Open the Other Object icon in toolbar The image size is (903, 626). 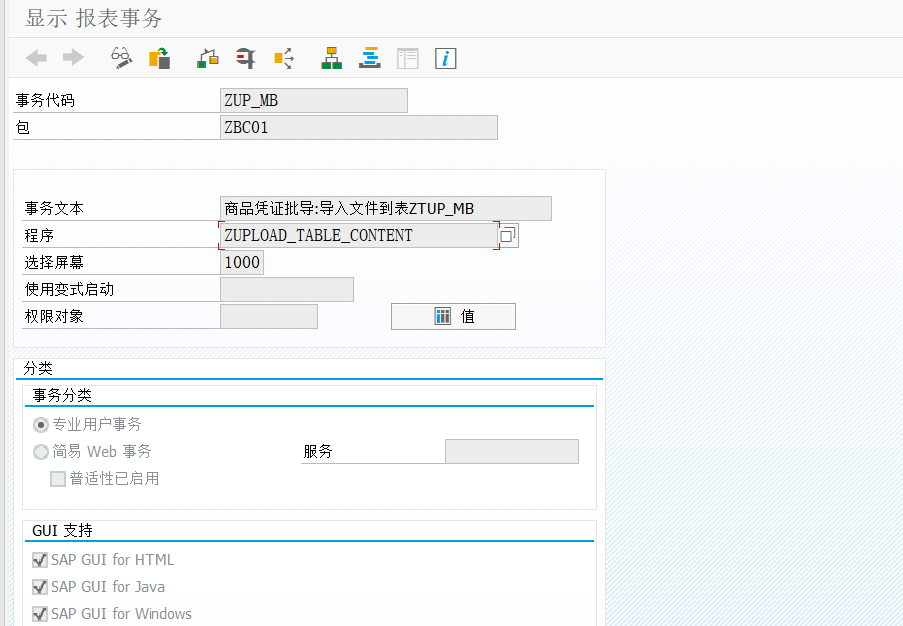(x=160, y=58)
